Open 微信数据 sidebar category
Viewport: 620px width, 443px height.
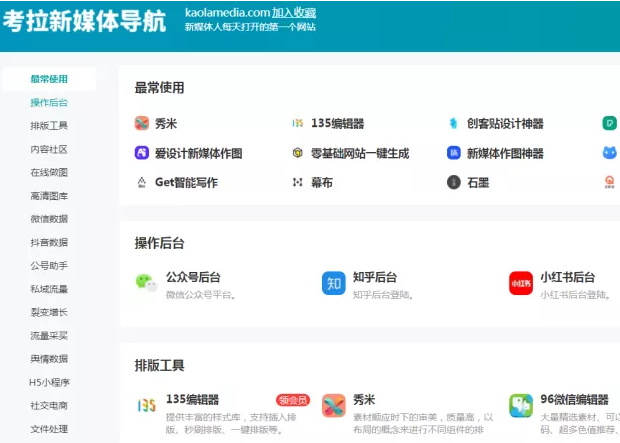tap(49, 219)
